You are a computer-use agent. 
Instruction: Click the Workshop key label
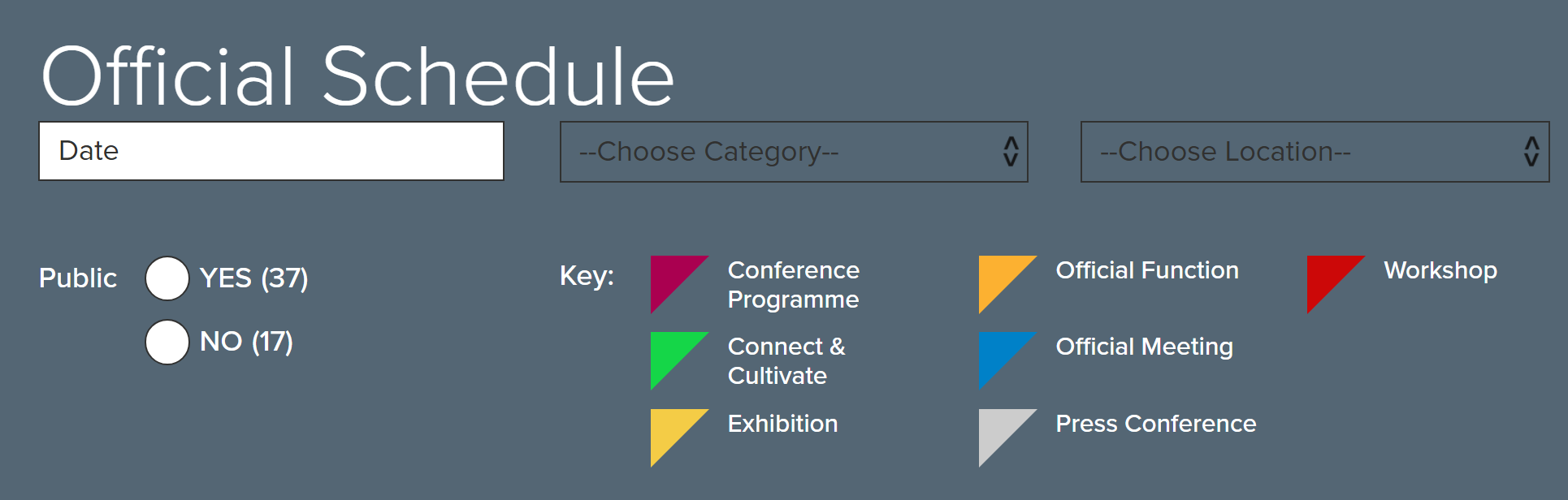(1440, 271)
